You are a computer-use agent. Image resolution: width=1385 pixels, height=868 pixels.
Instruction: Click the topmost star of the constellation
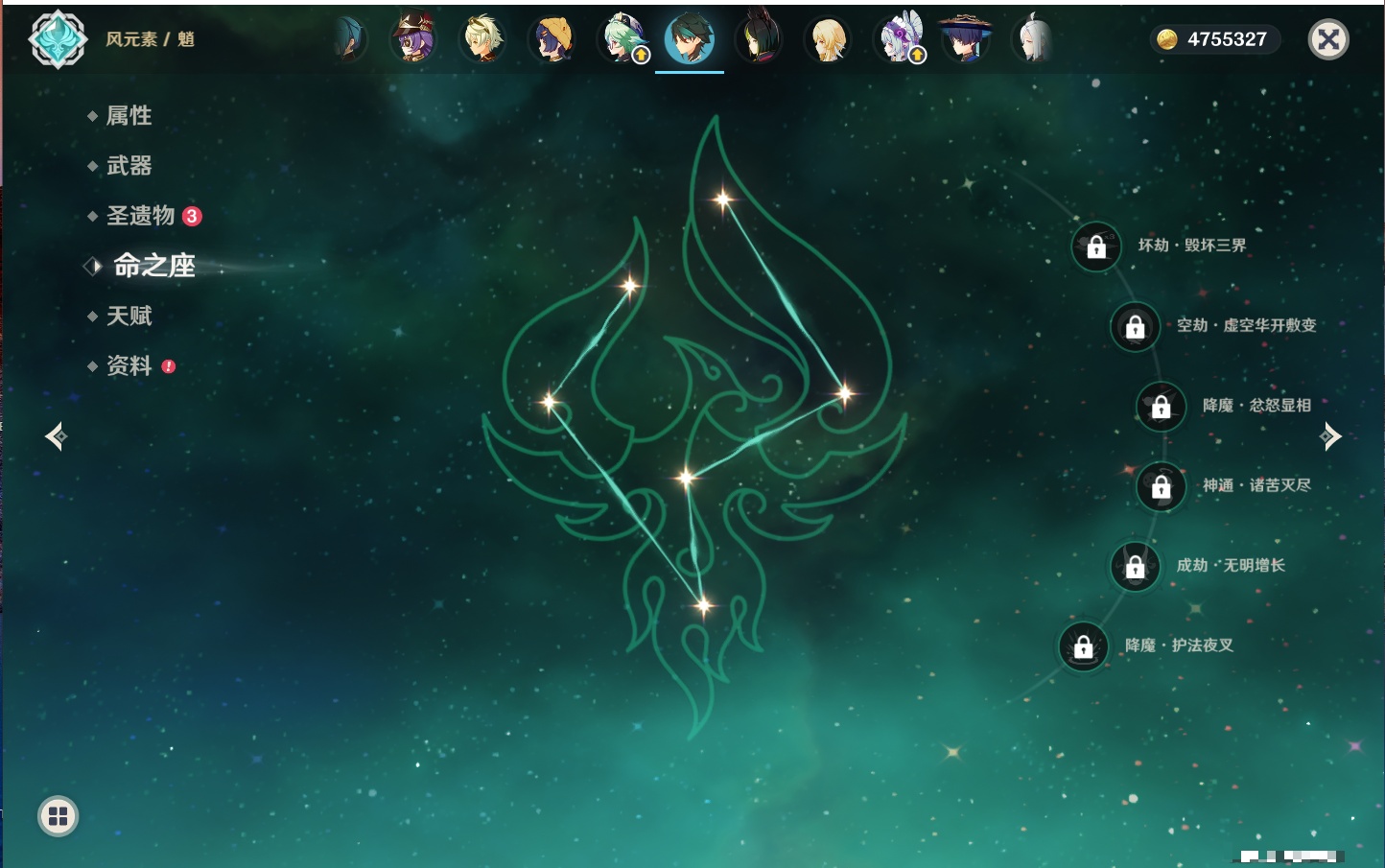(x=723, y=199)
